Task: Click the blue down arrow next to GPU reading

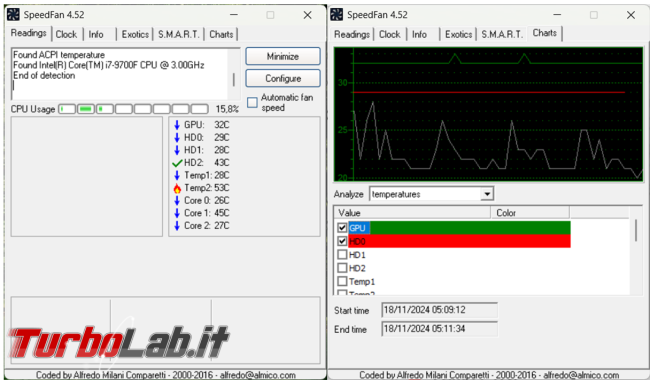Action: click(177, 125)
